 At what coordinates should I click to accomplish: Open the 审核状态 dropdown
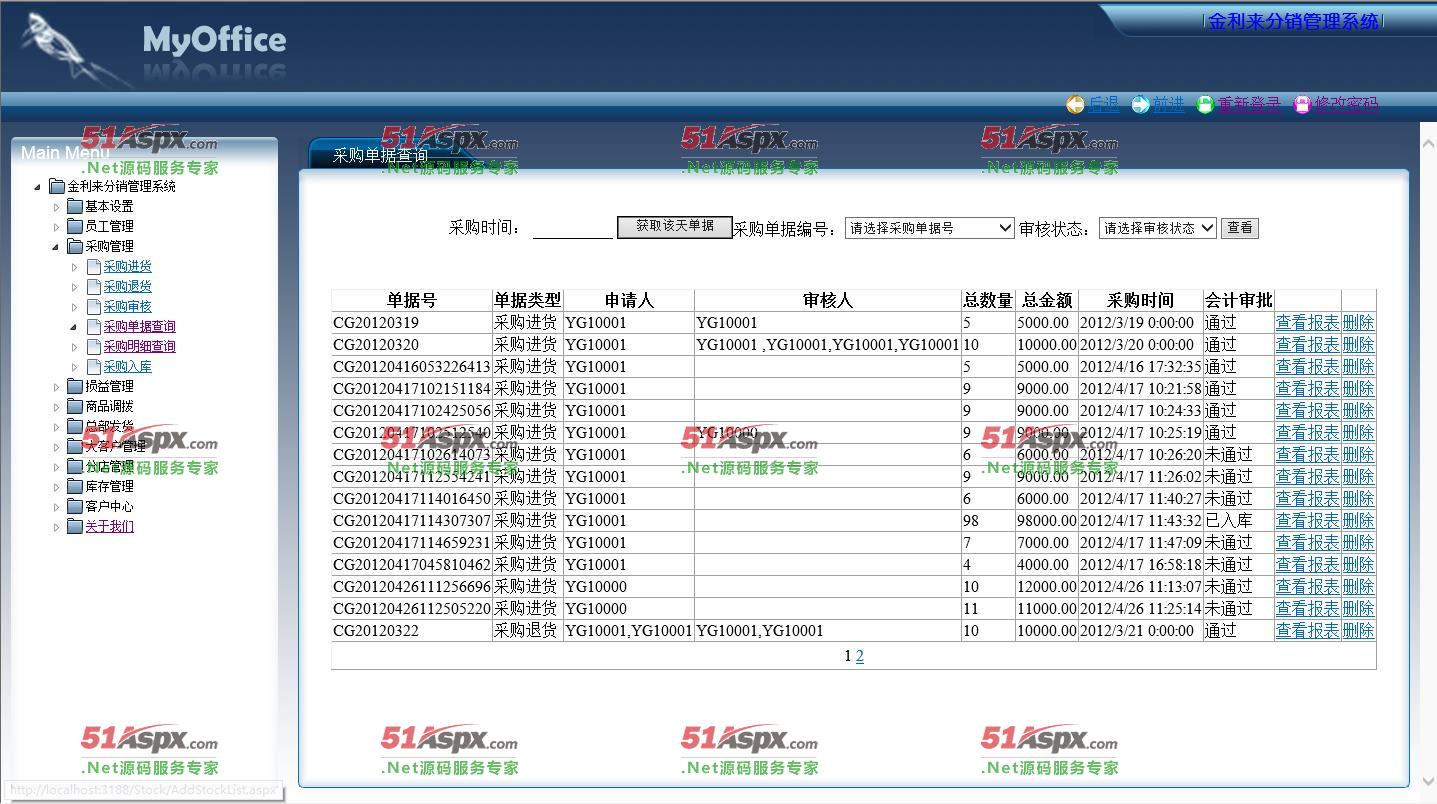pyautogui.click(x=1157, y=228)
